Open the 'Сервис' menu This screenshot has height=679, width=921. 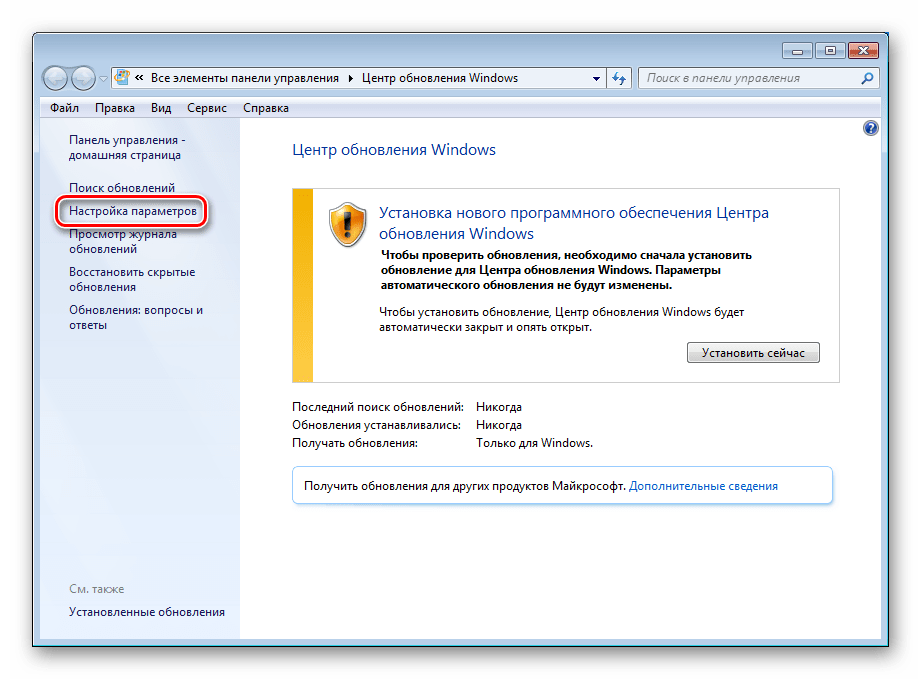tap(205, 108)
